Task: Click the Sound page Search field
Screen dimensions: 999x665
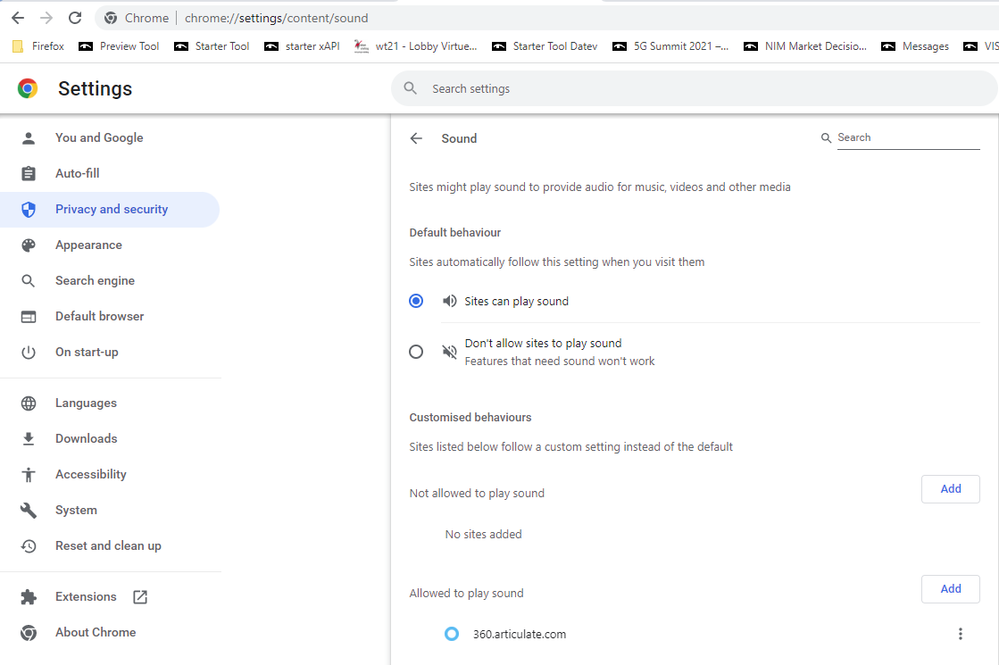Action: [x=908, y=138]
